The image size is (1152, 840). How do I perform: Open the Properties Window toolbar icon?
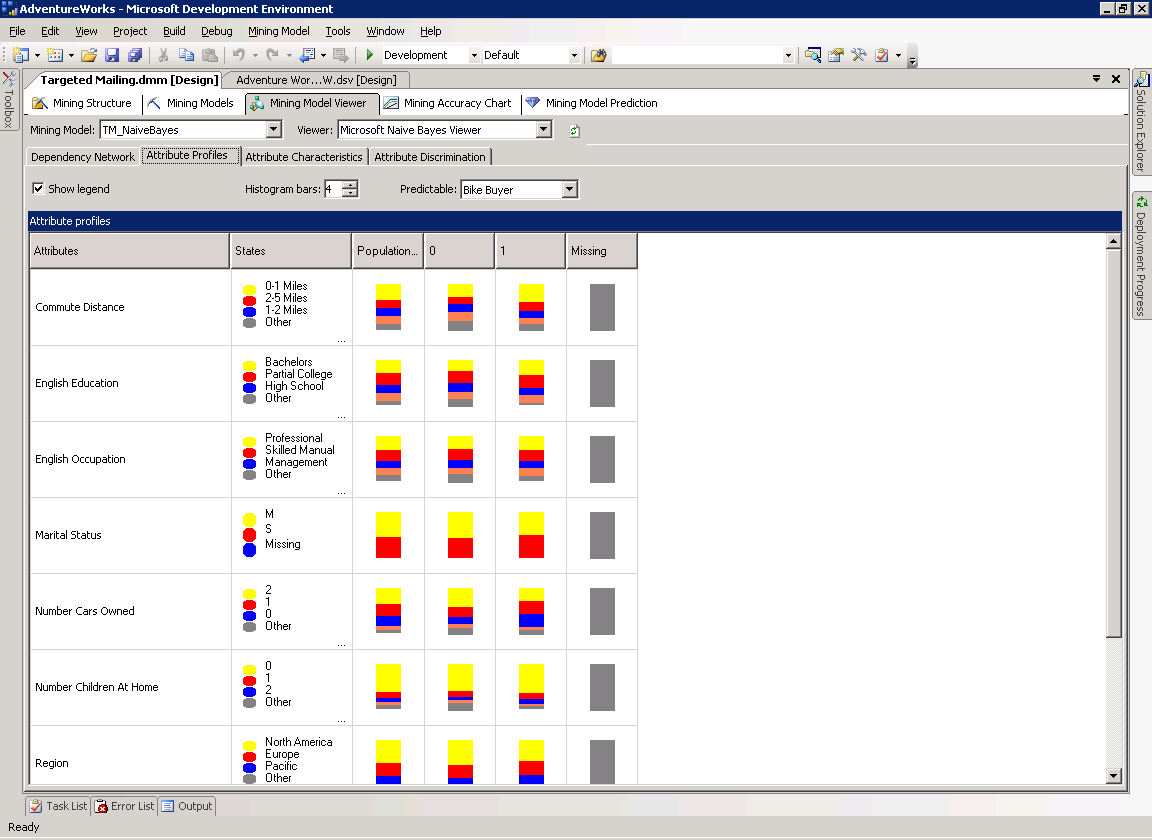tap(836, 55)
